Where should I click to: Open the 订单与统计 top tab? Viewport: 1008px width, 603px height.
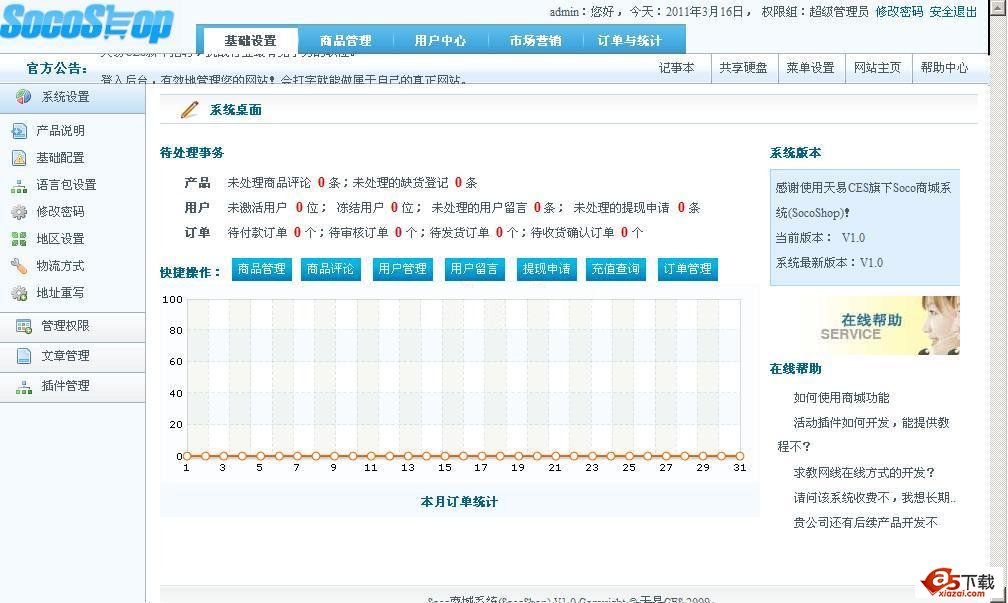629,41
